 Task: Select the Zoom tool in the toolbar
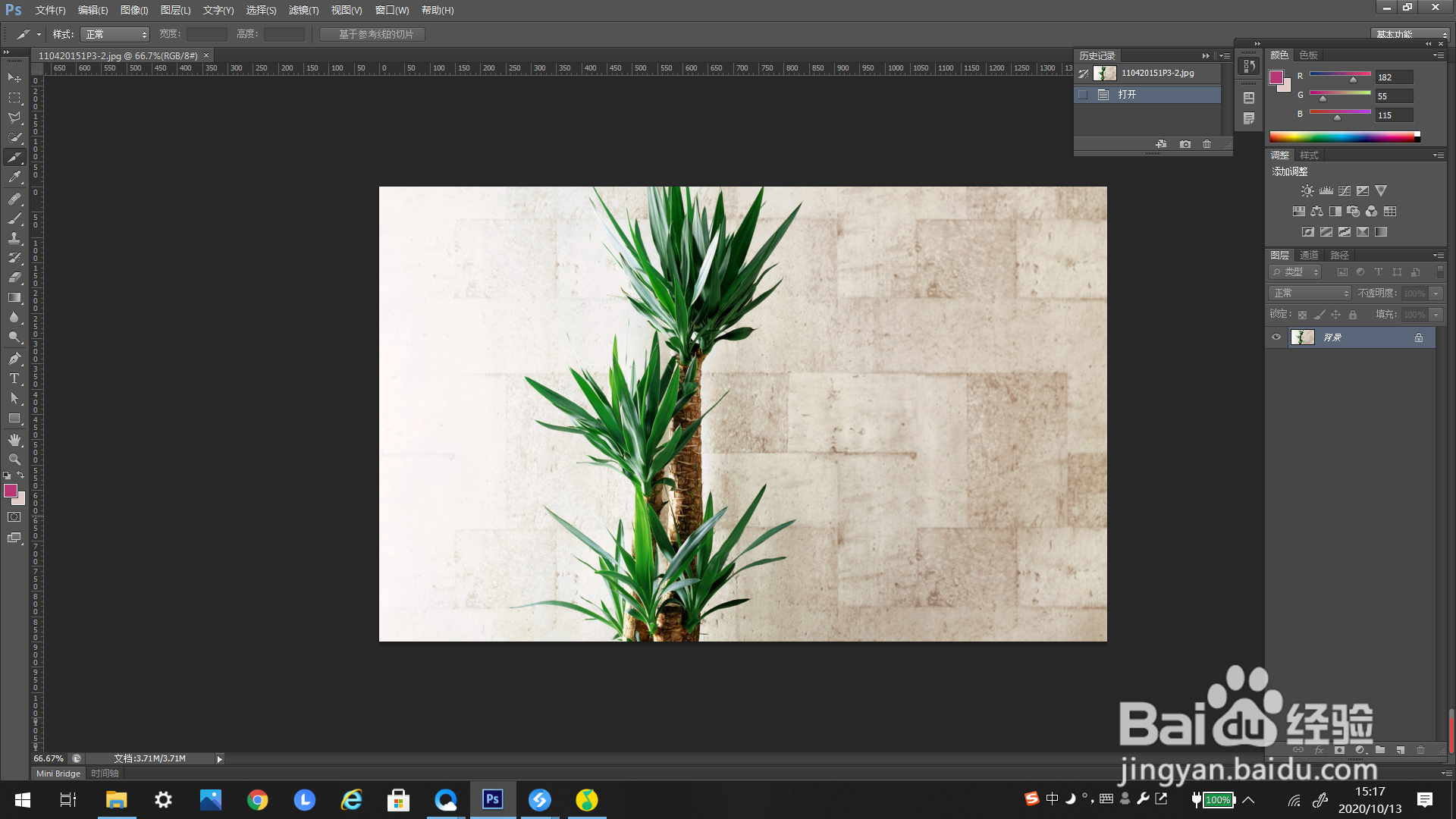click(x=14, y=460)
